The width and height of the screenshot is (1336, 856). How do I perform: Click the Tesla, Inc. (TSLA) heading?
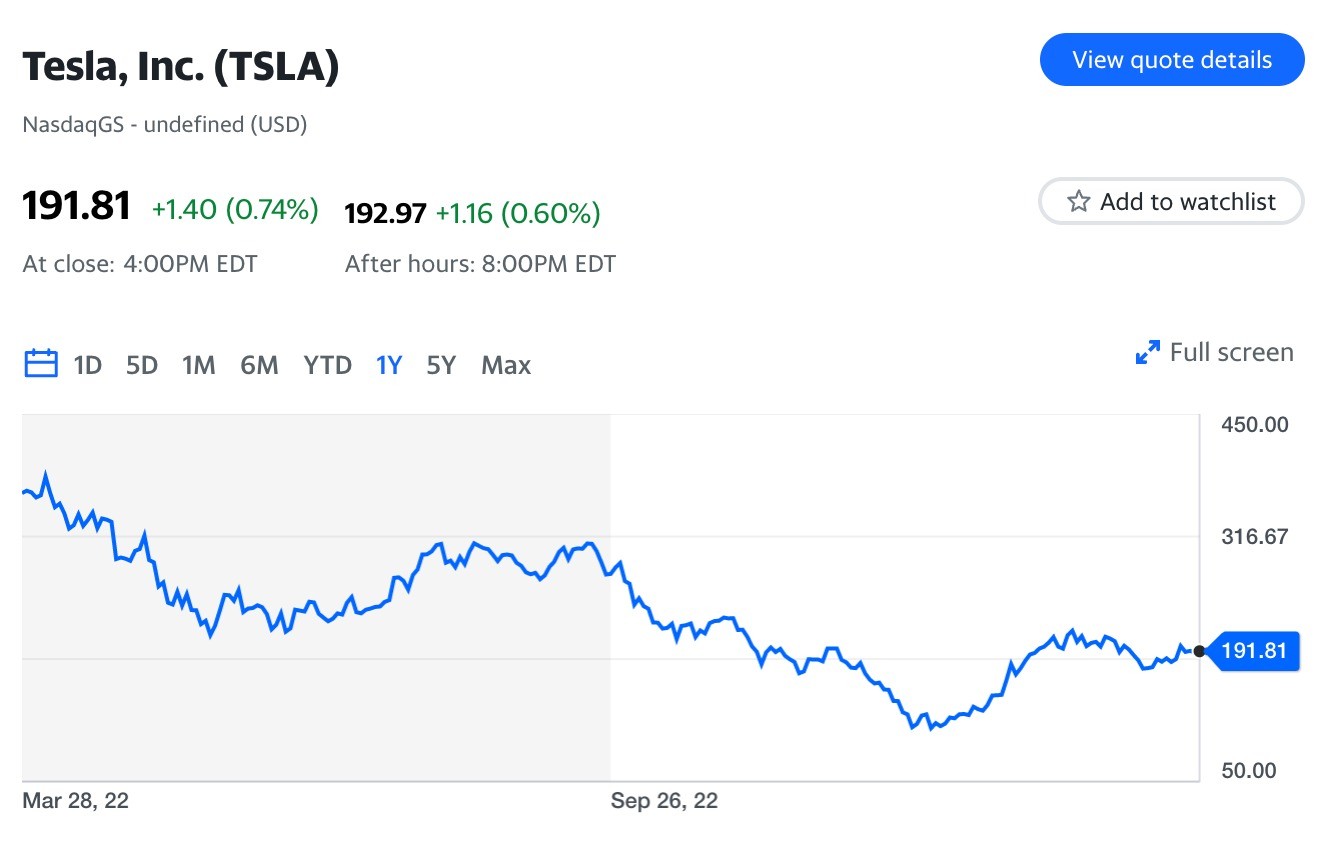point(181,66)
